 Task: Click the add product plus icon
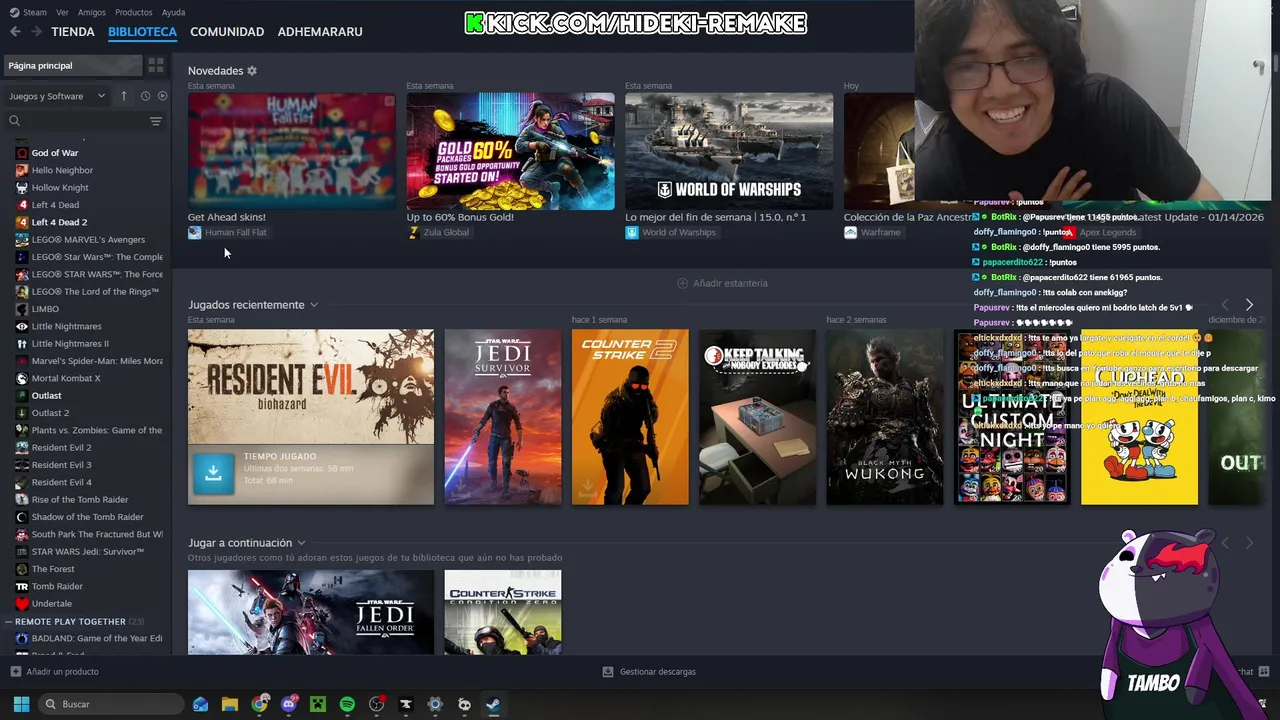pyautogui.click(x=15, y=672)
